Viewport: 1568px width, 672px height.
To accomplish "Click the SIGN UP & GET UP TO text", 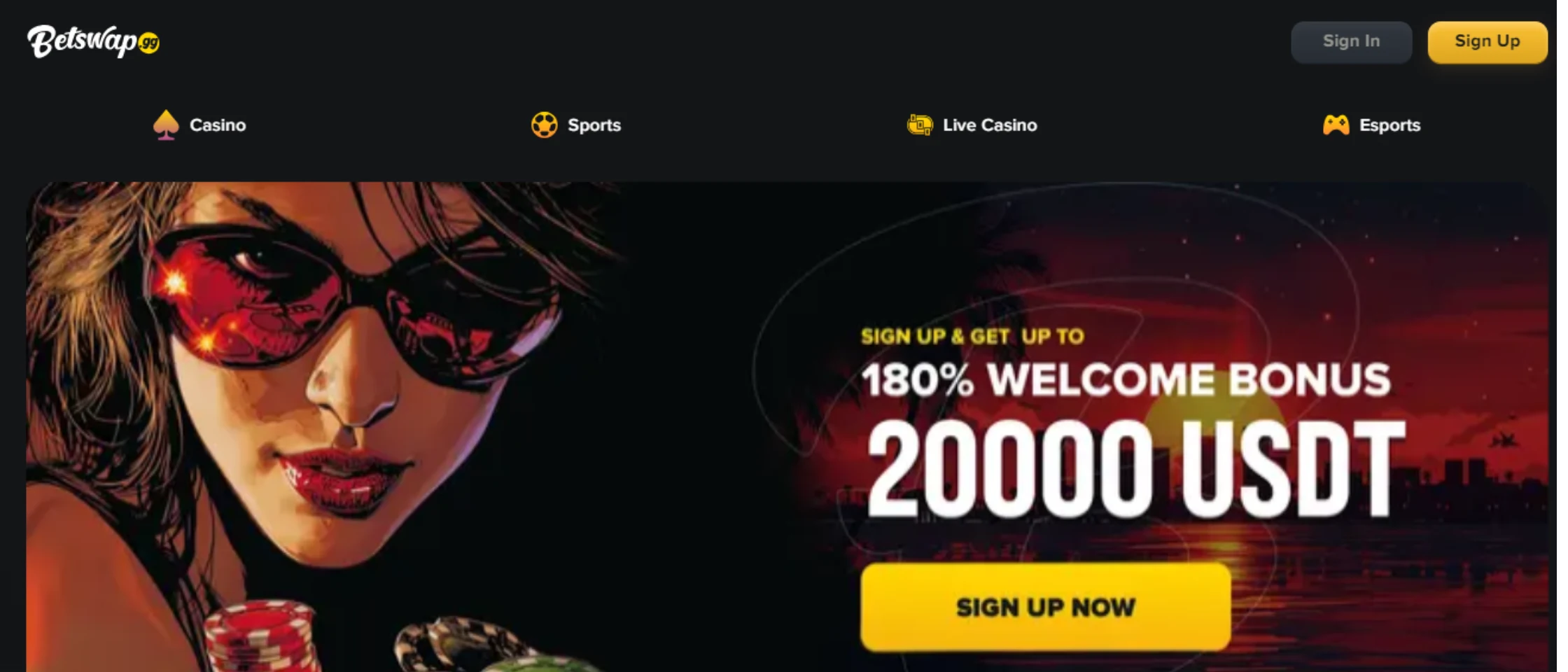I will click(972, 337).
